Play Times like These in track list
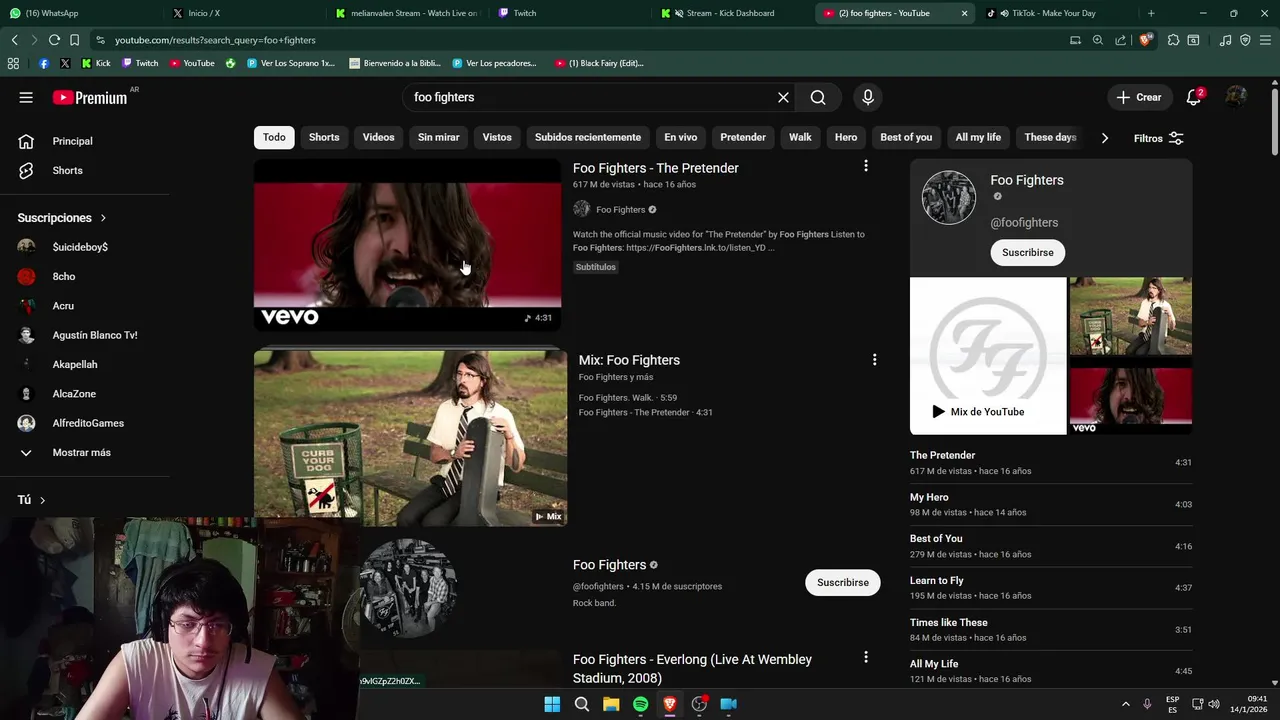Image resolution: width=1280 pixels, height=720 pixels. 1051,629
